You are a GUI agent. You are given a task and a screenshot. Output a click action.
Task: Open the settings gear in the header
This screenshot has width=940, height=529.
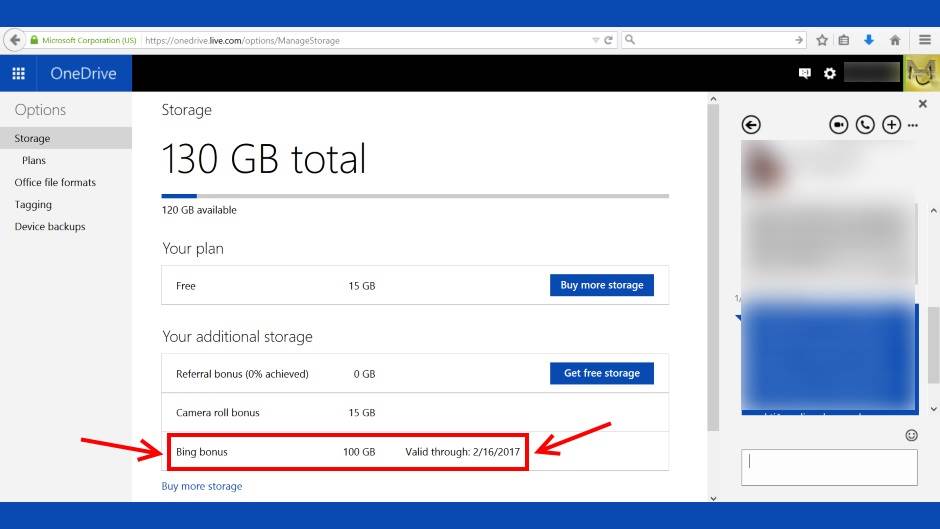coord(829,73)
